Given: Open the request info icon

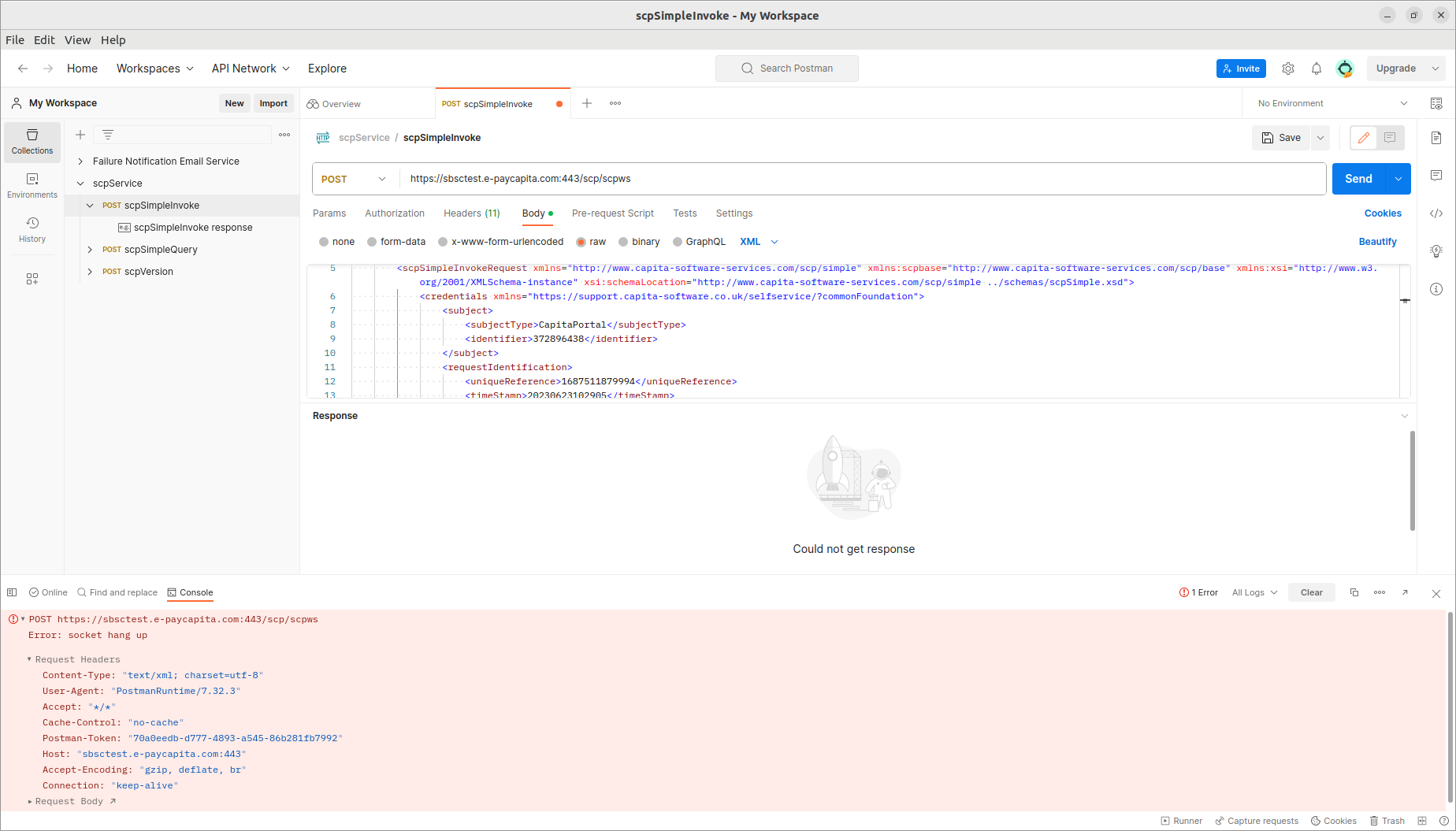Looking at the screenshot, I should point(1436,289).
